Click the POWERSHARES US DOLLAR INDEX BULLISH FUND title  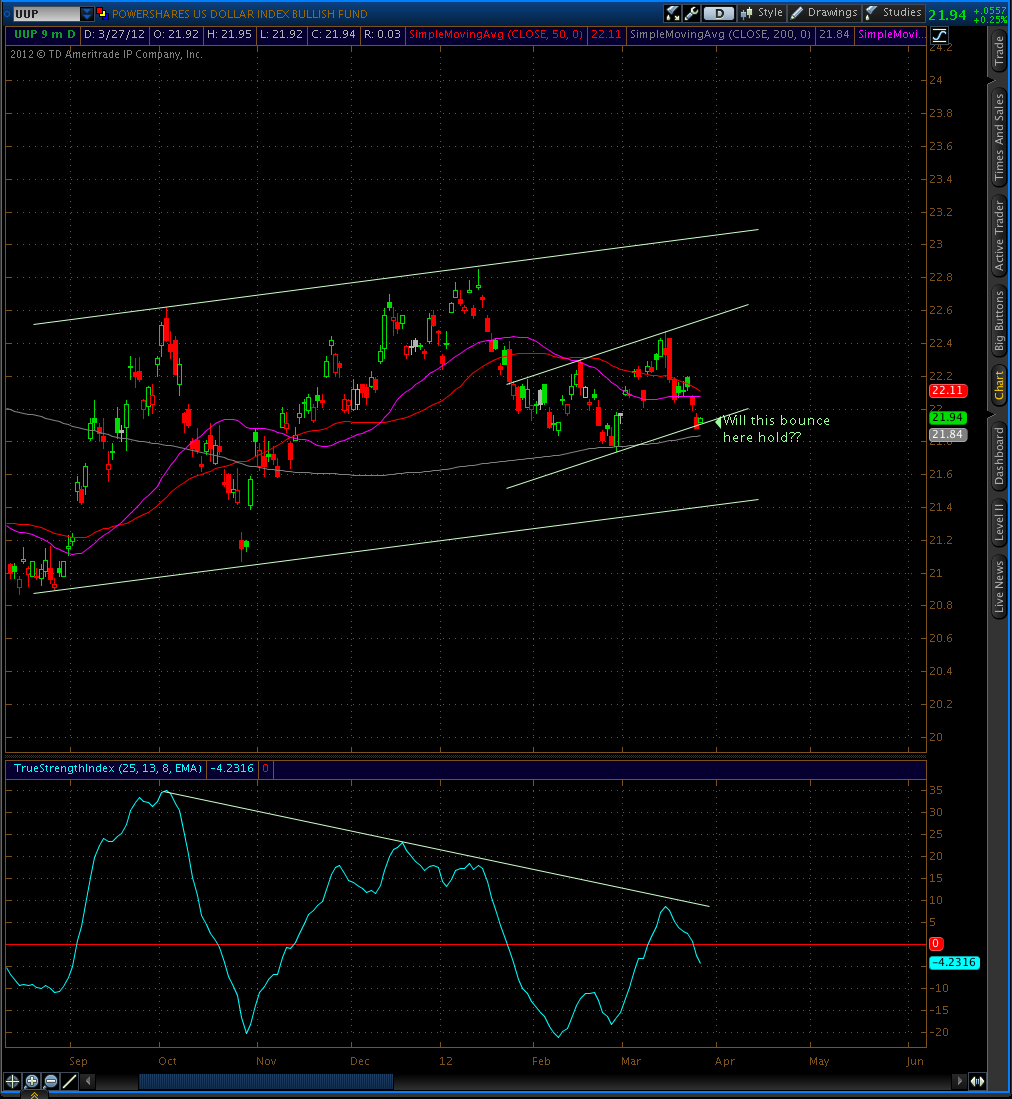[239, 14]
